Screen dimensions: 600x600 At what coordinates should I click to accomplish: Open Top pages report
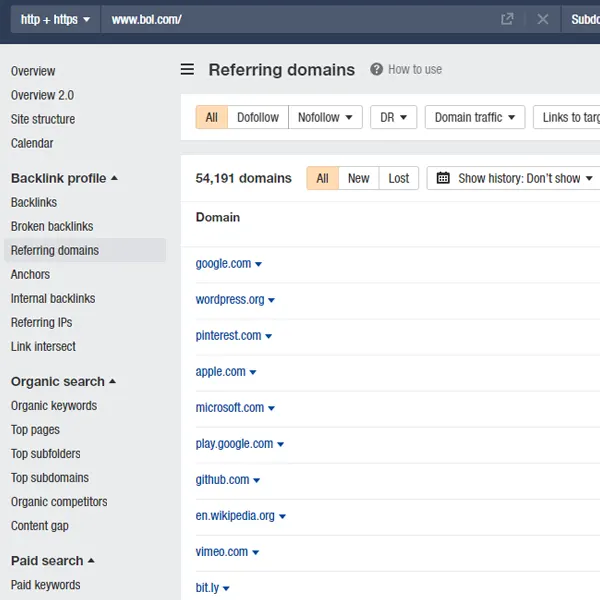(35, 429)
